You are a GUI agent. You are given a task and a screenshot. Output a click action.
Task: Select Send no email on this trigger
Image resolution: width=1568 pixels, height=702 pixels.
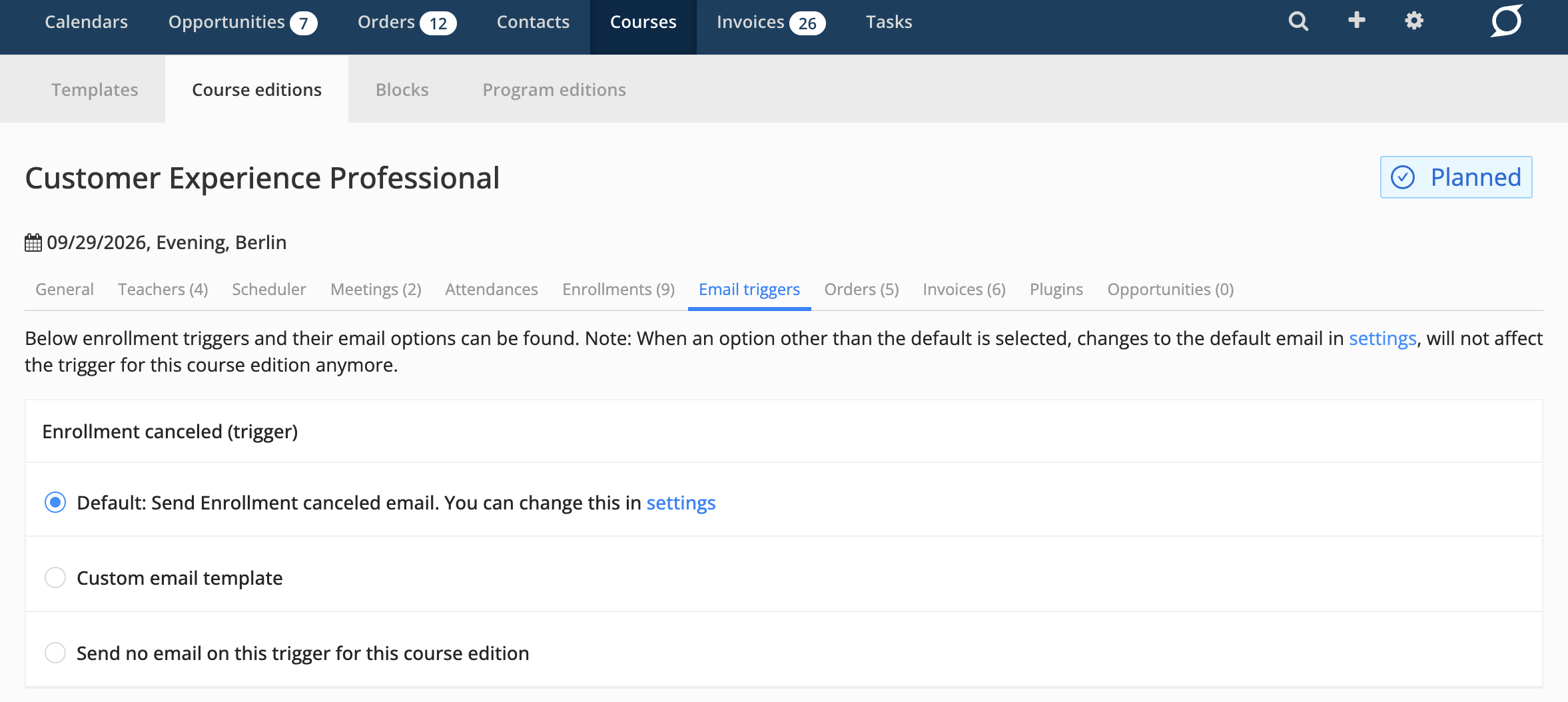[x=55, y=653]
